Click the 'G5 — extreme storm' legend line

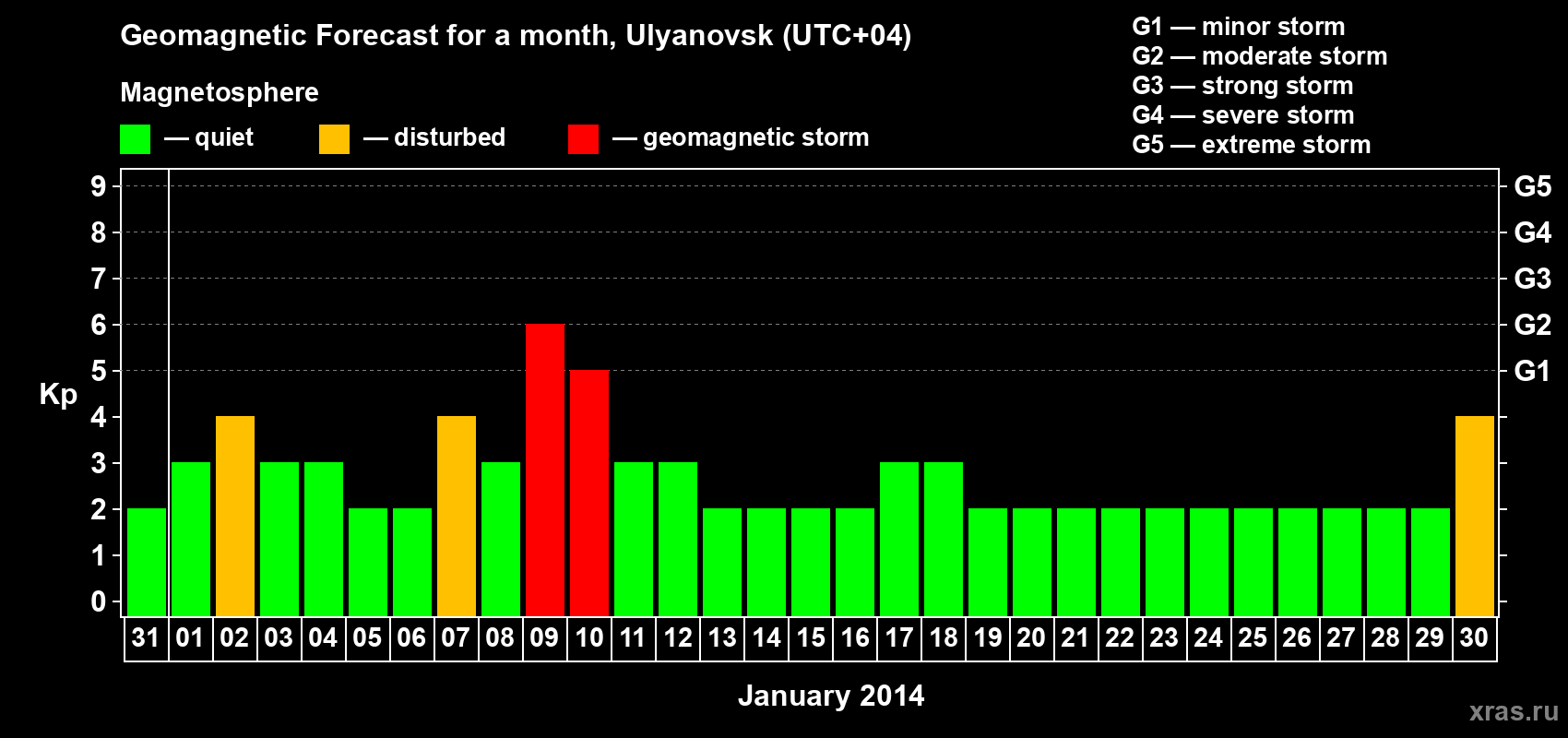pos(1252,145)
